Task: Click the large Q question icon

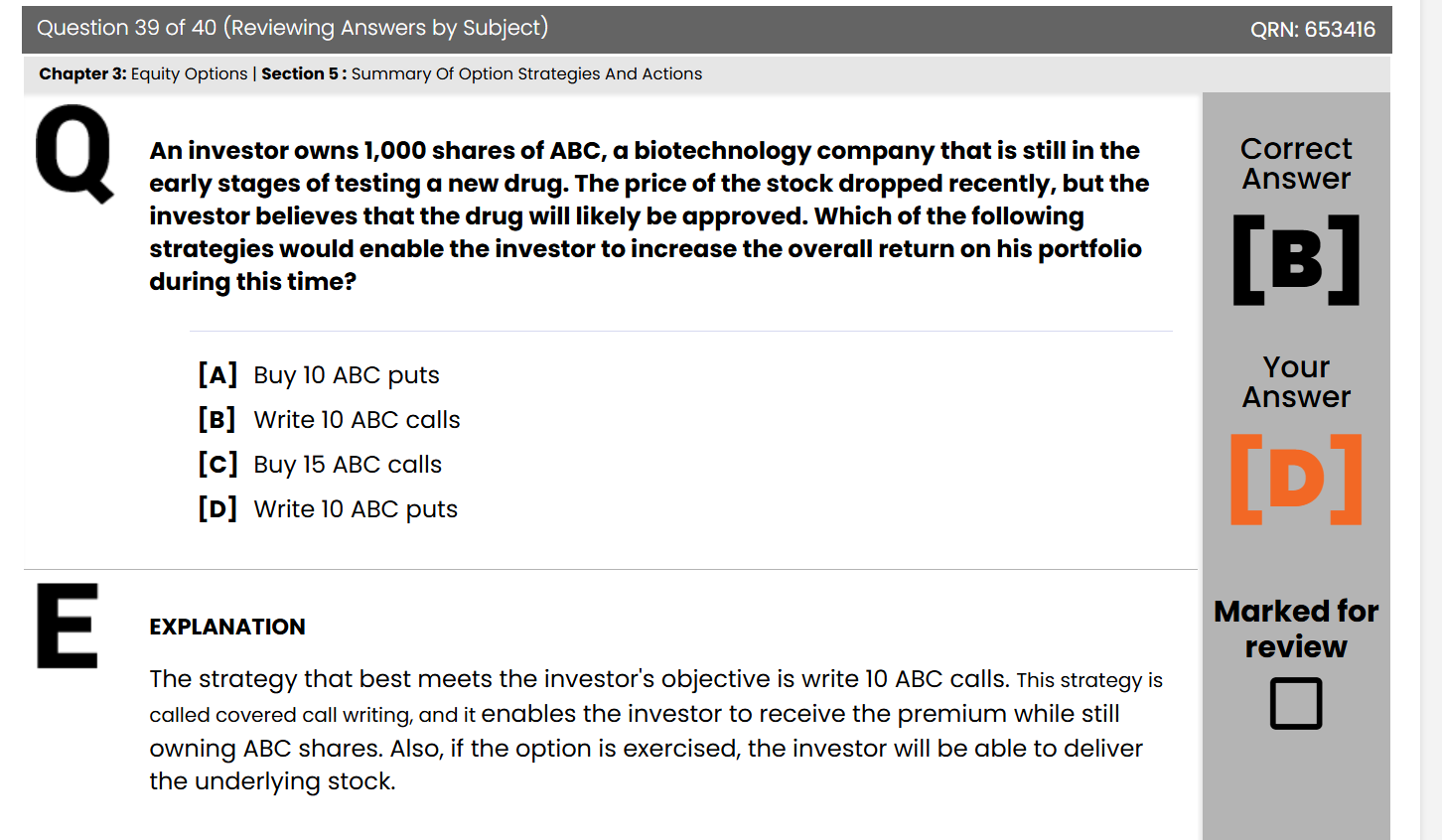Action: tap(73, 154)
